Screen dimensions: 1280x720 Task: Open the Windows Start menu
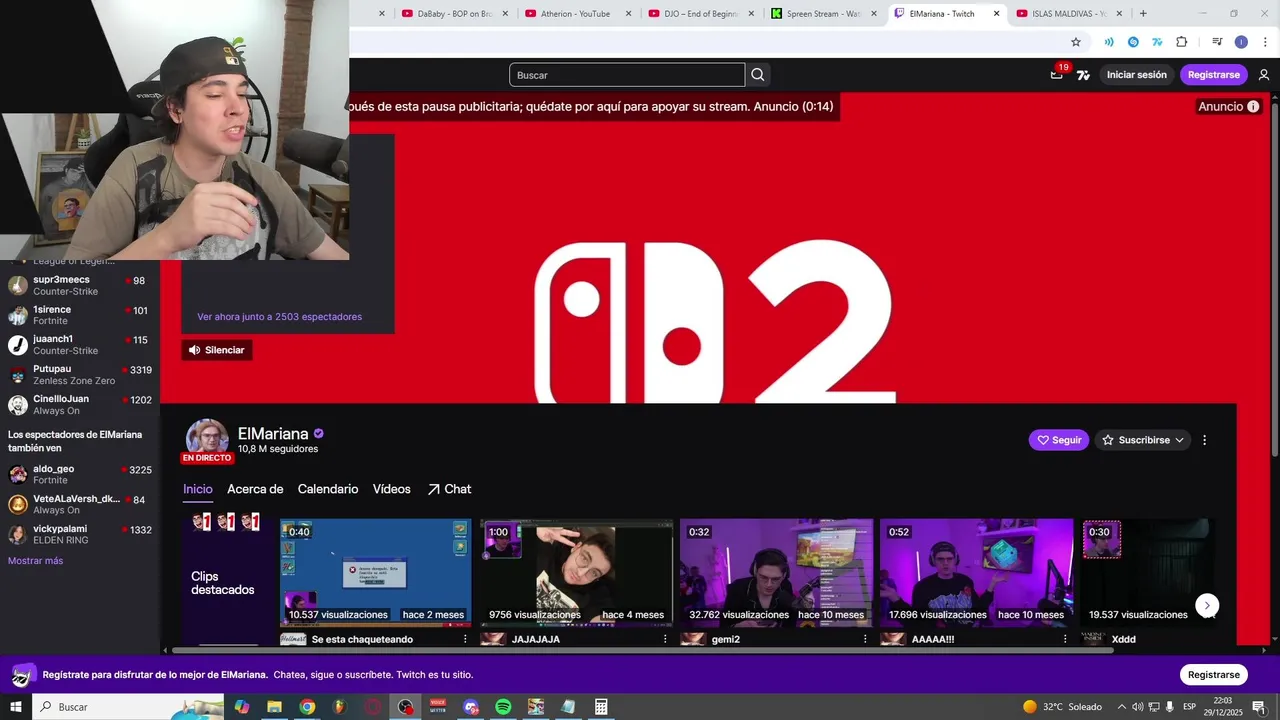16,707
